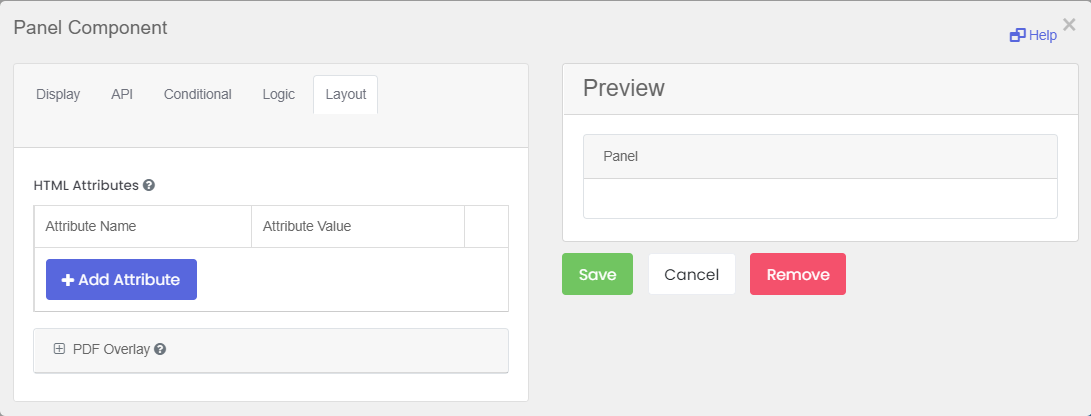This screenshot has width=1091, height=416.
Task: Open the API tab
Action: point(122,95)
